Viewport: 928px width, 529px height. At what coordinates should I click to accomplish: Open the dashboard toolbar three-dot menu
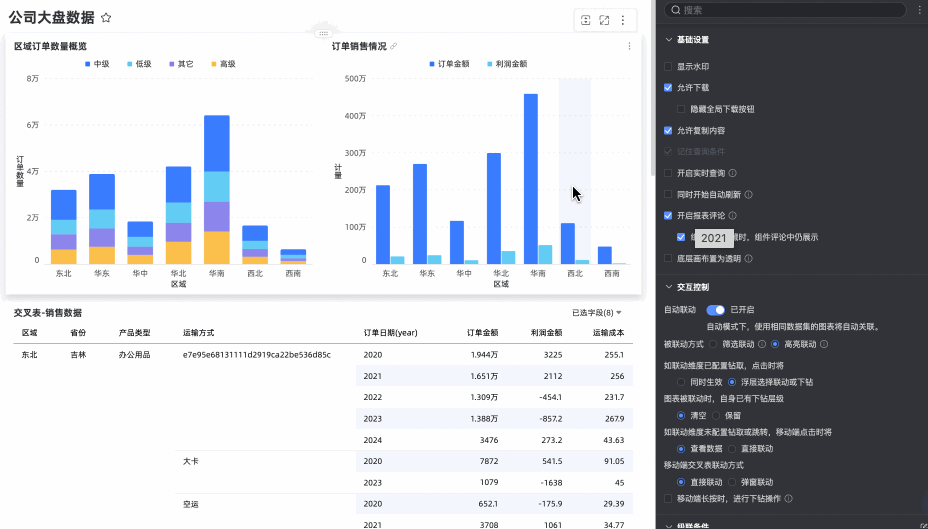pos(623,20)
